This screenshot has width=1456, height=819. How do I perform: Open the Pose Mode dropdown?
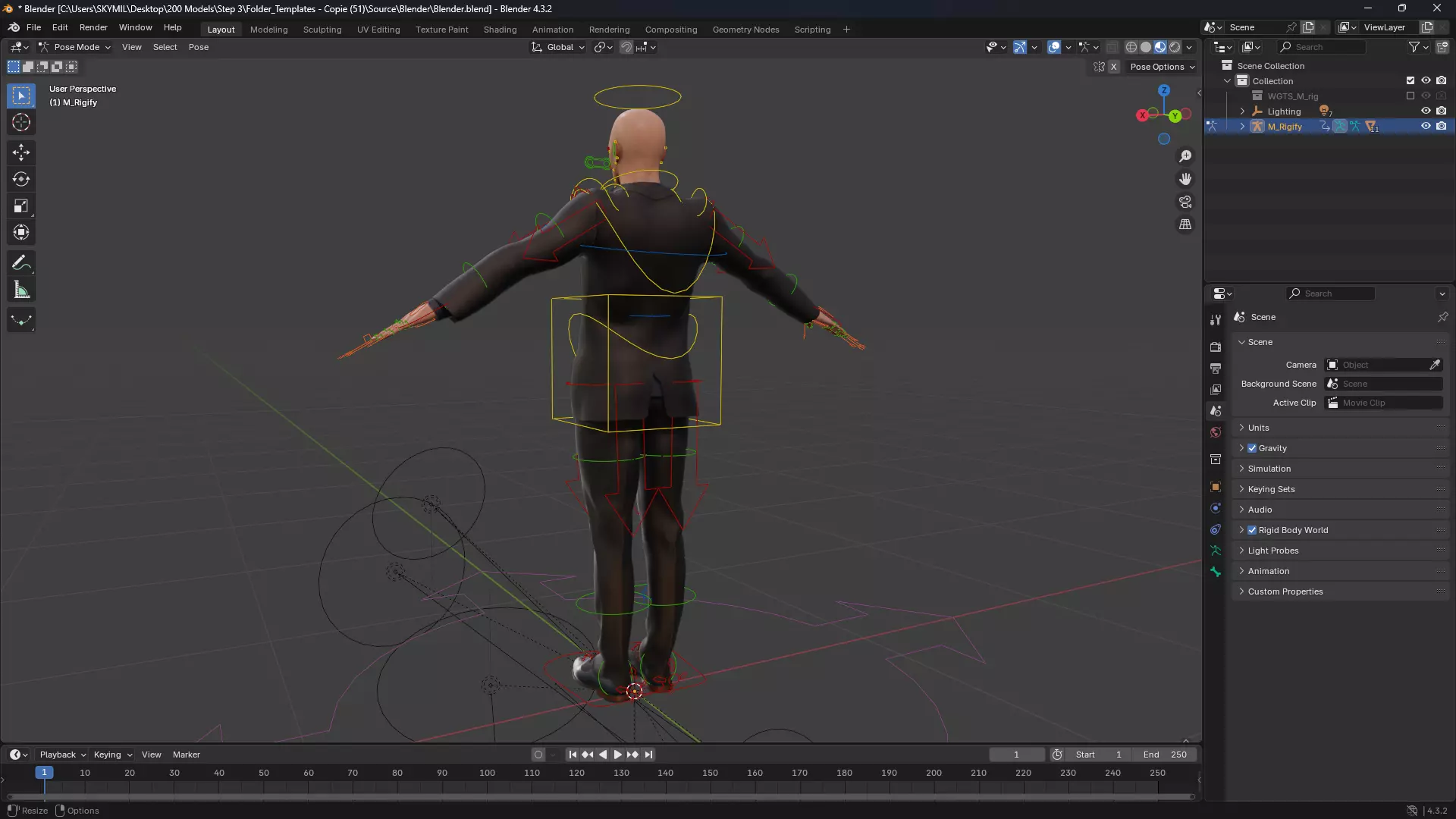pyautogui.click(x=74, y=47)
